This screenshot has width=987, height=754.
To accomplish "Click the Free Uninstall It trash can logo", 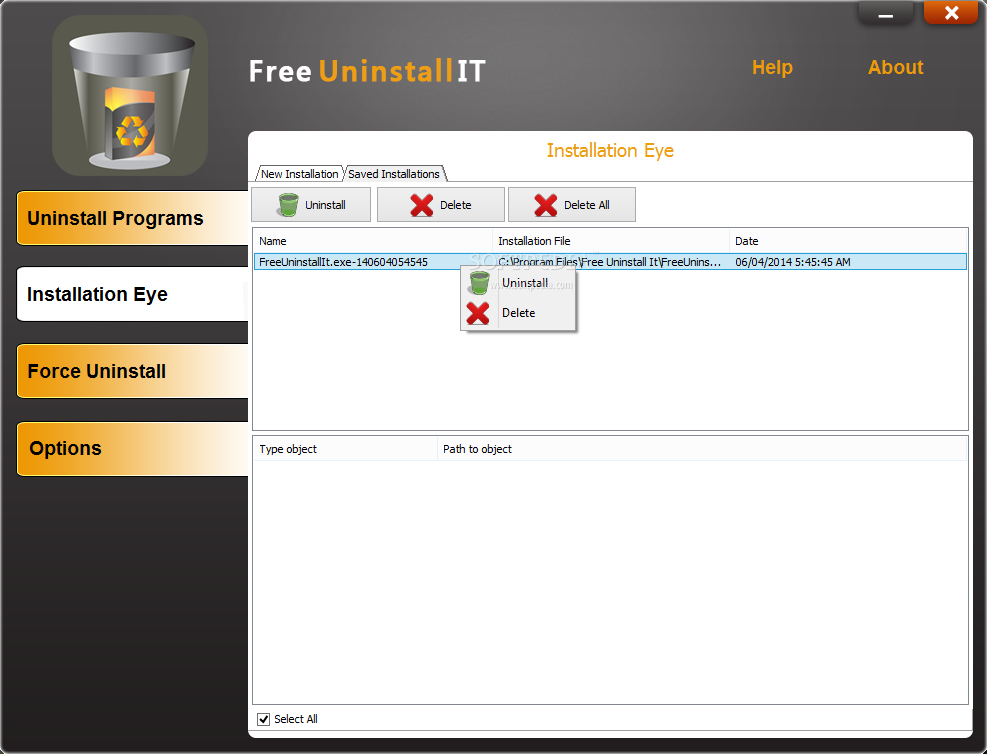I will tap(130, 96).
